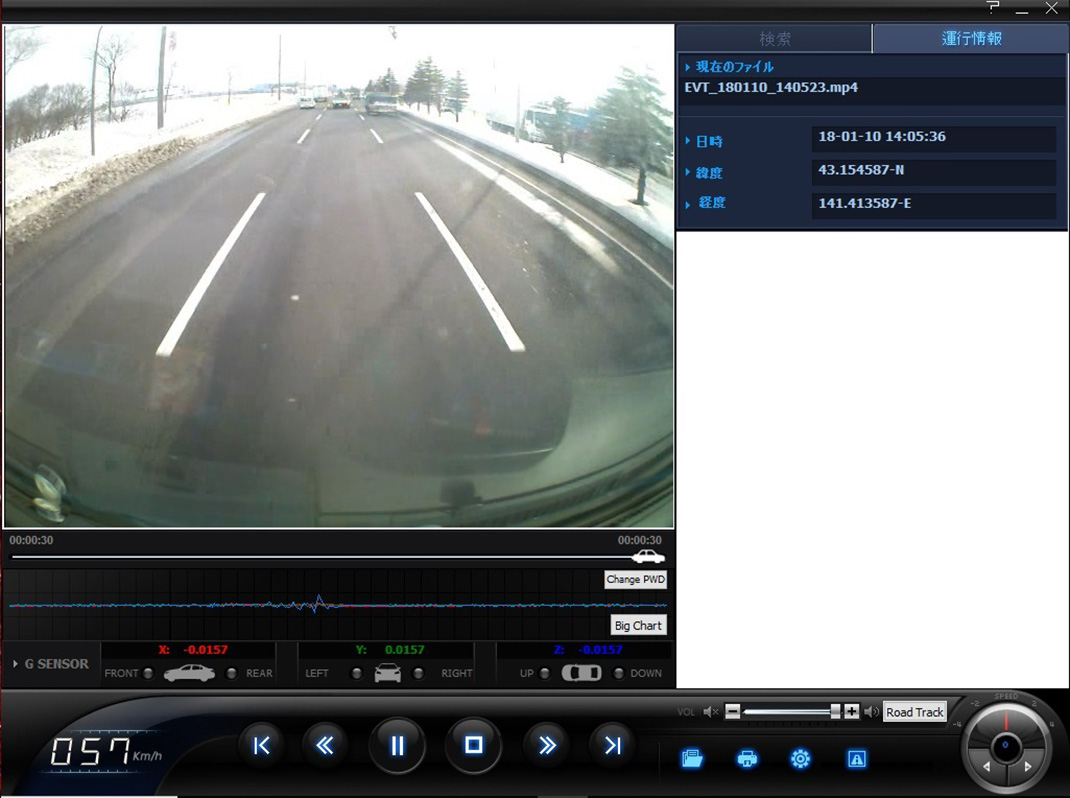
Task: Expand the 現在のファイル section arrow
Action: 688,67
